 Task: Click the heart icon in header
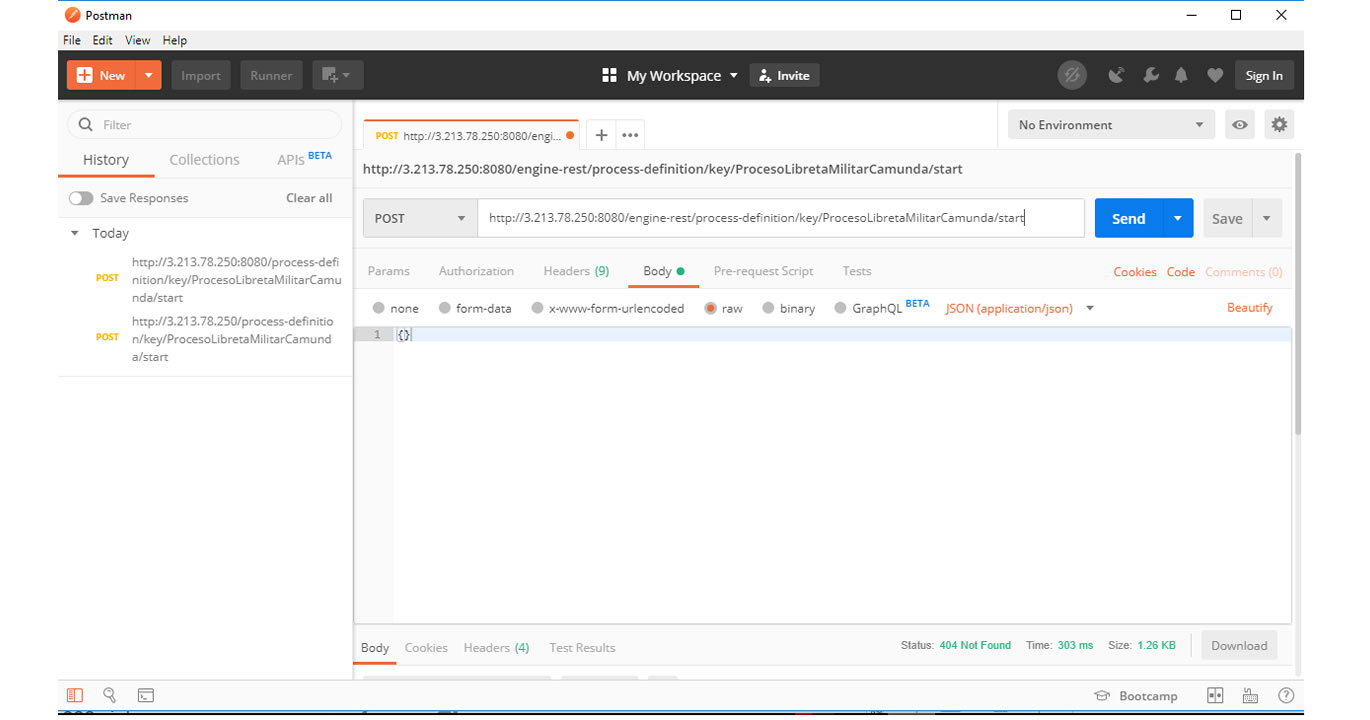(1215, 75)
